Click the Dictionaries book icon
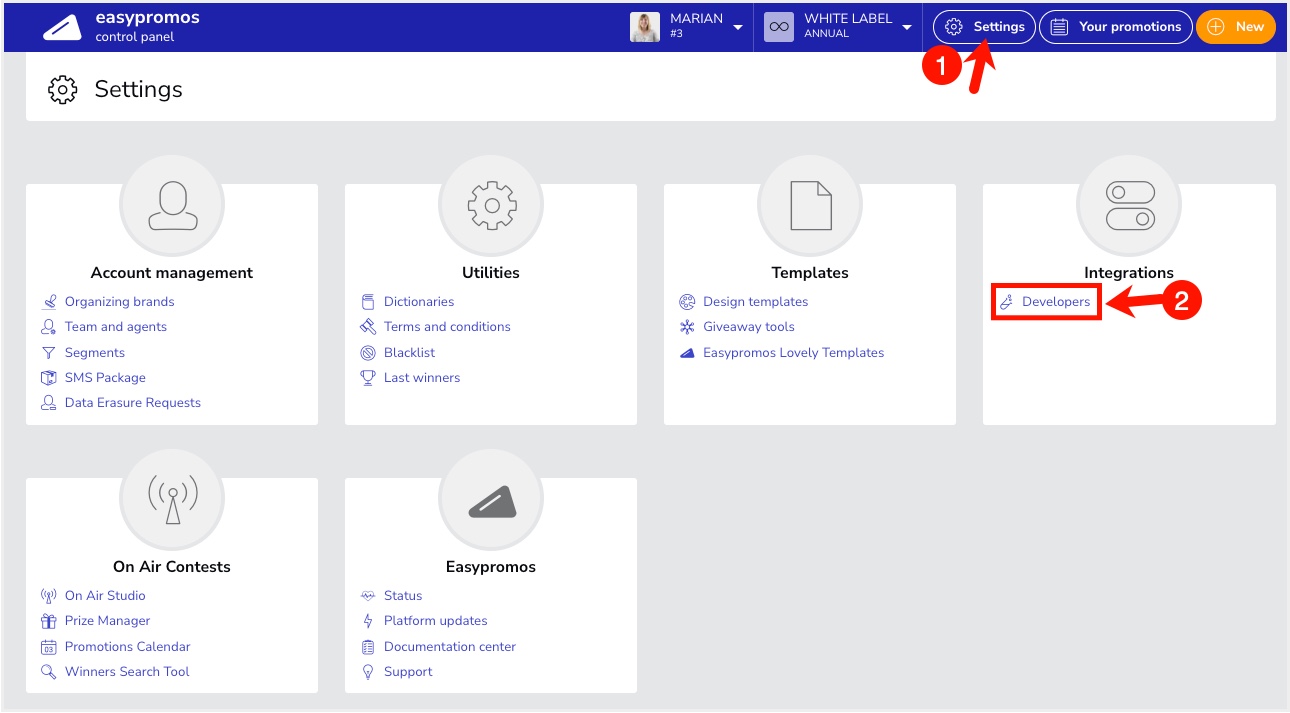Image resolution: width=1290 pixels, height=713 pixels. click(367, 302)
